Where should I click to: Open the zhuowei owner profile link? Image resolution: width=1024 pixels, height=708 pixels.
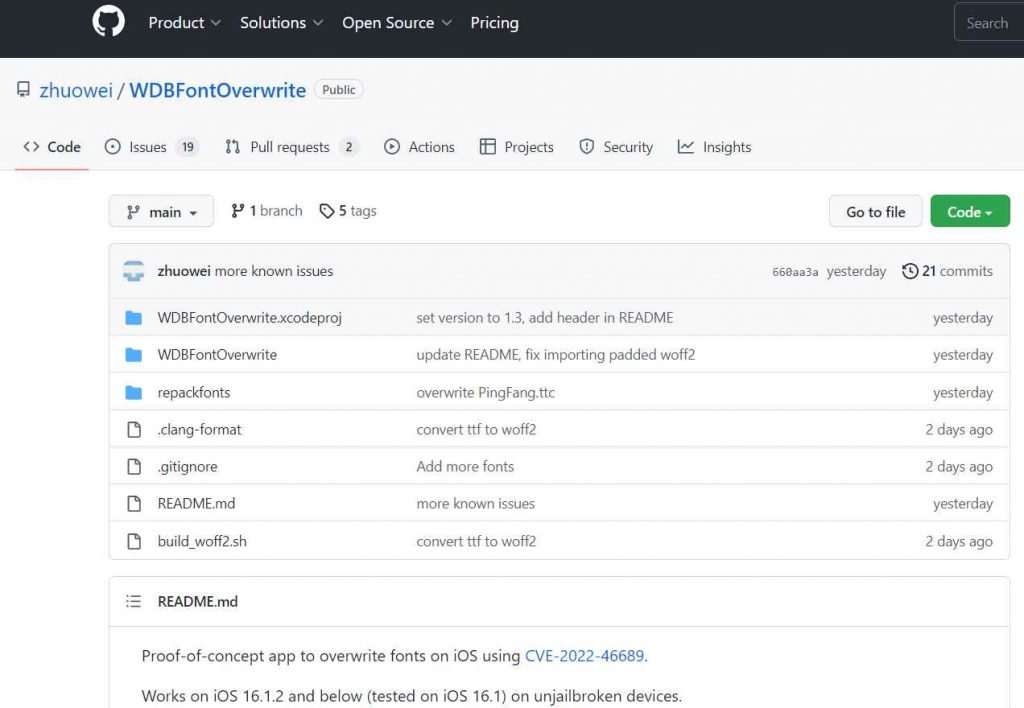(x=76, y=90)
